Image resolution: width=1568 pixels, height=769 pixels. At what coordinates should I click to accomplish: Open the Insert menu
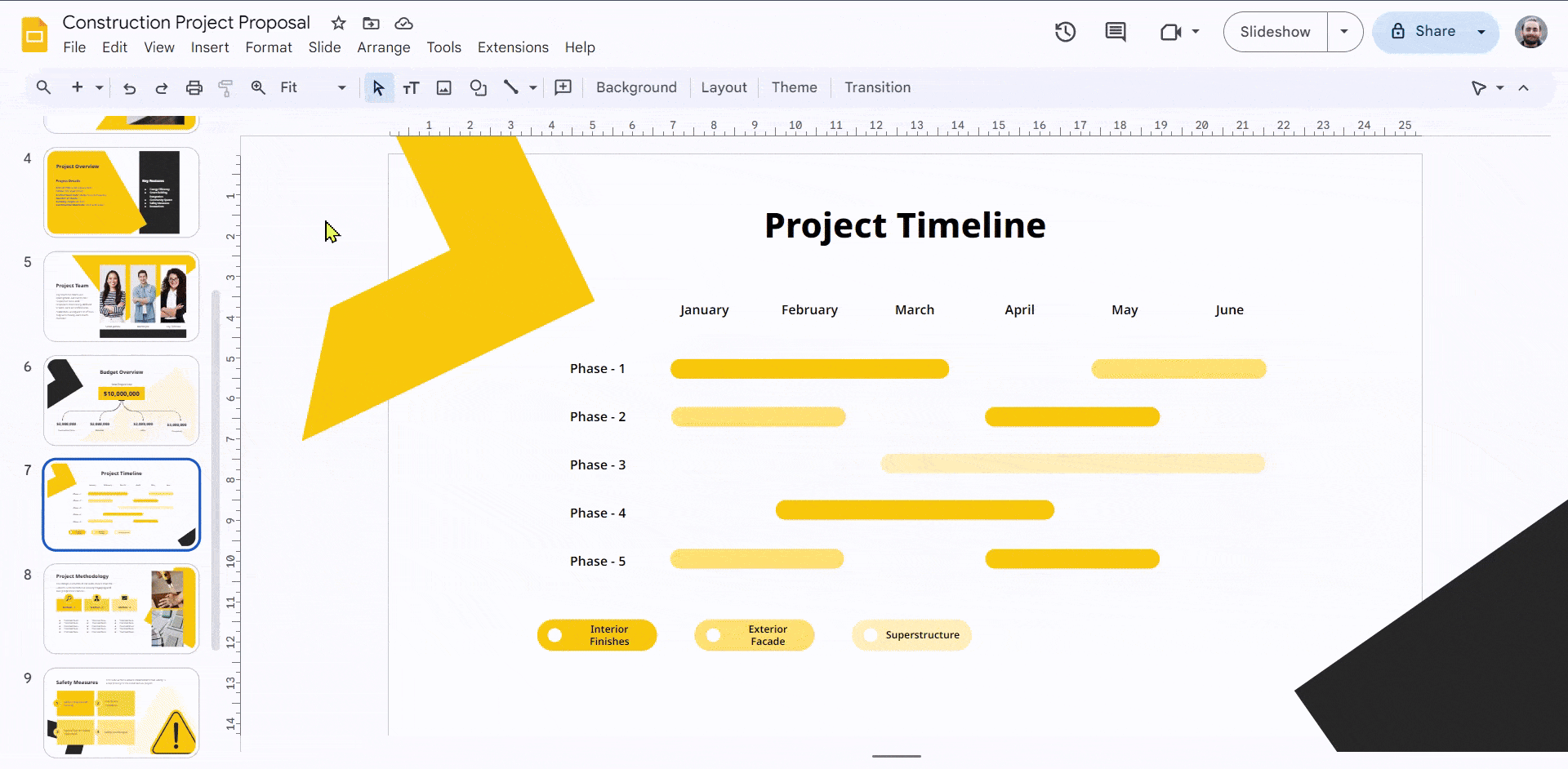pyautogui.click(x=210, y=47)
